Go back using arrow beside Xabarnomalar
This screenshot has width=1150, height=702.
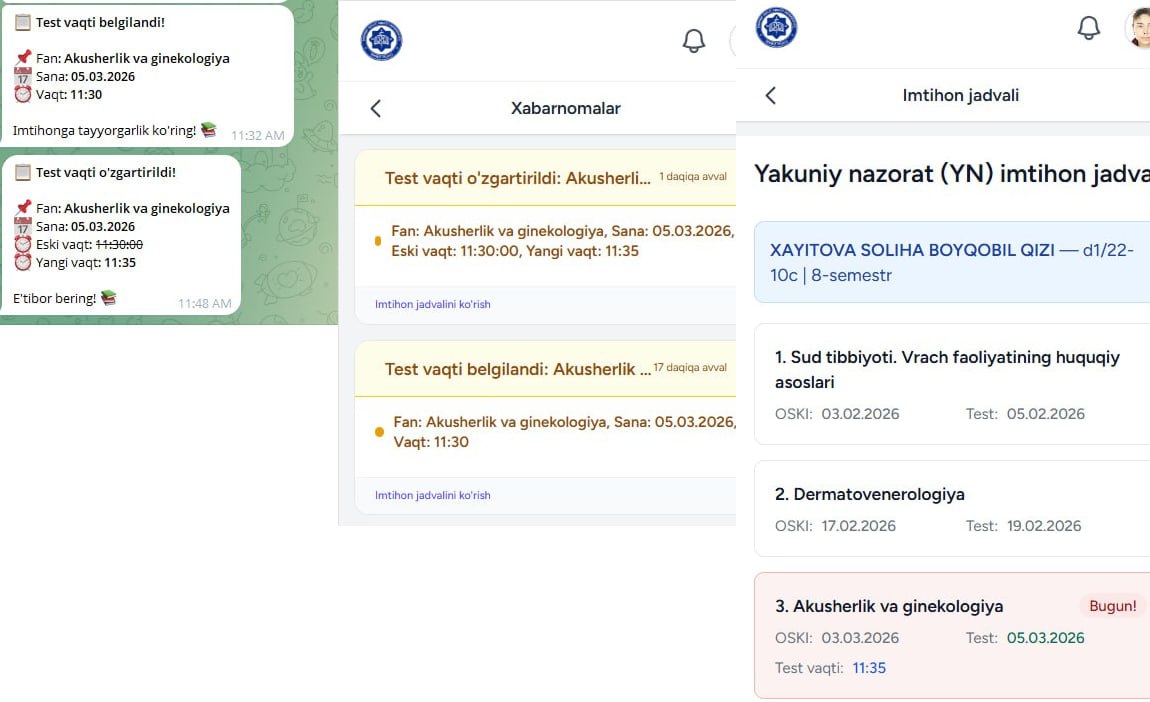(x=376, y=108)
